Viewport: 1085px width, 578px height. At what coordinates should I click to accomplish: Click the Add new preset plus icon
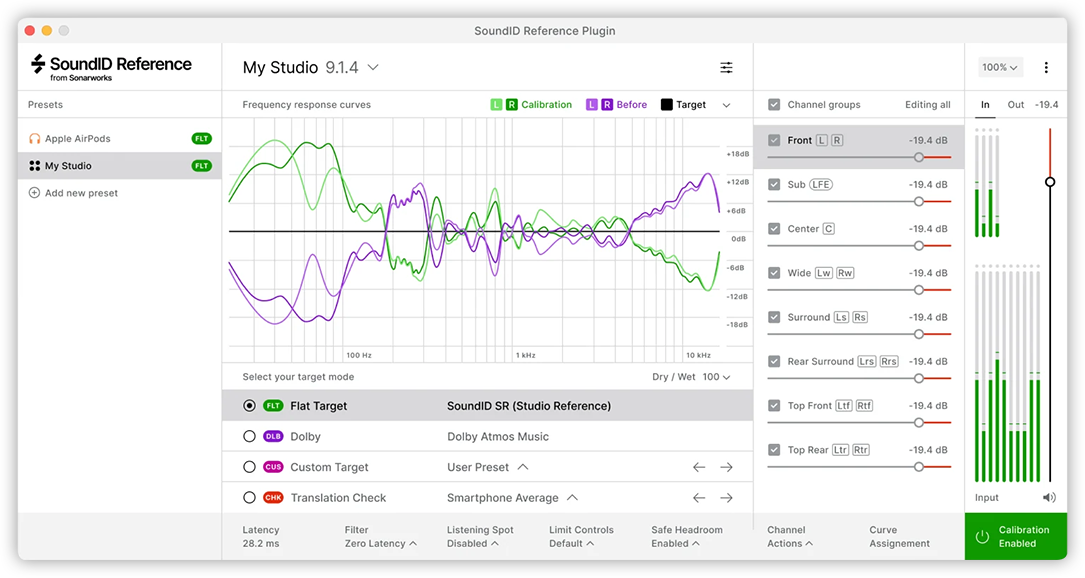click(34, 193)
